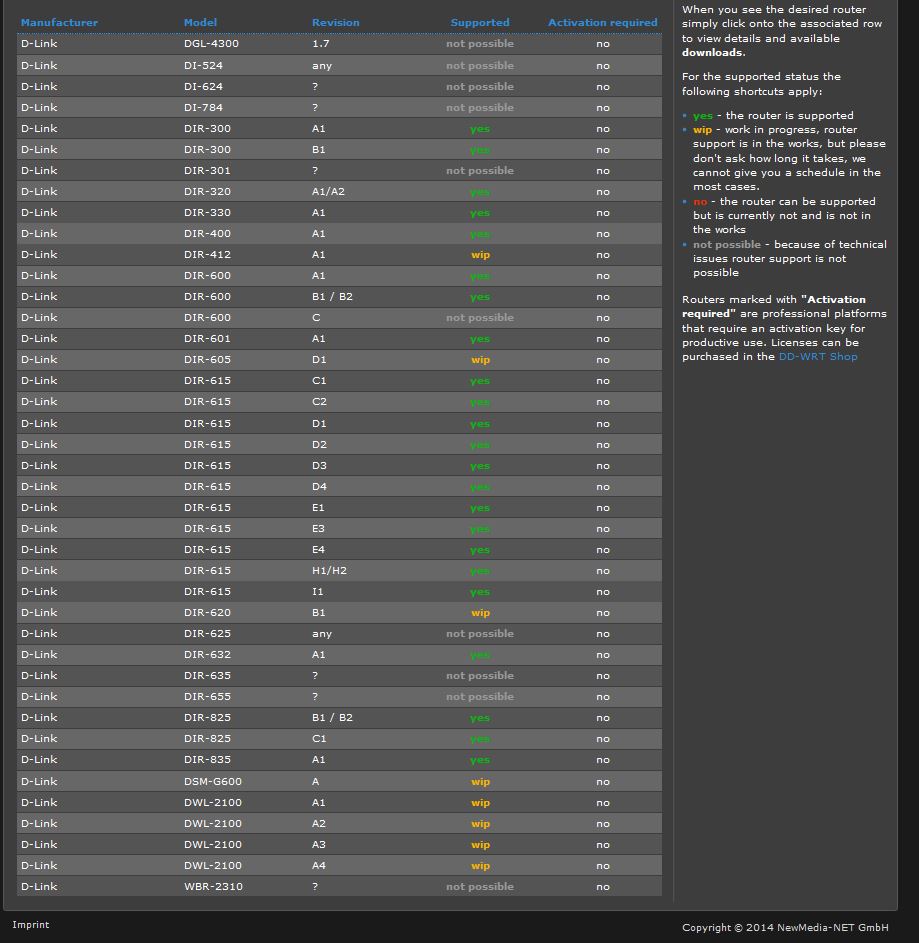
Task: Select the DIR-301 model cell
Action: pos(207,171)
